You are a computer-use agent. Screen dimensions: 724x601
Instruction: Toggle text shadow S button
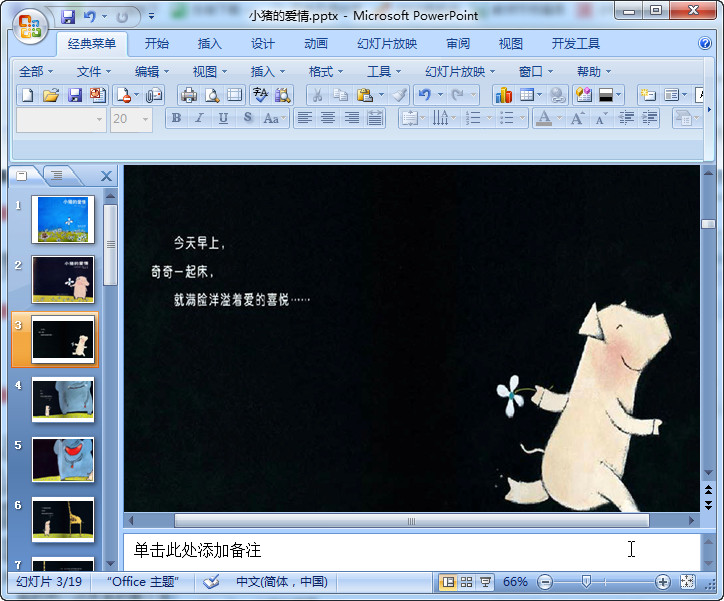pos(247,118)
